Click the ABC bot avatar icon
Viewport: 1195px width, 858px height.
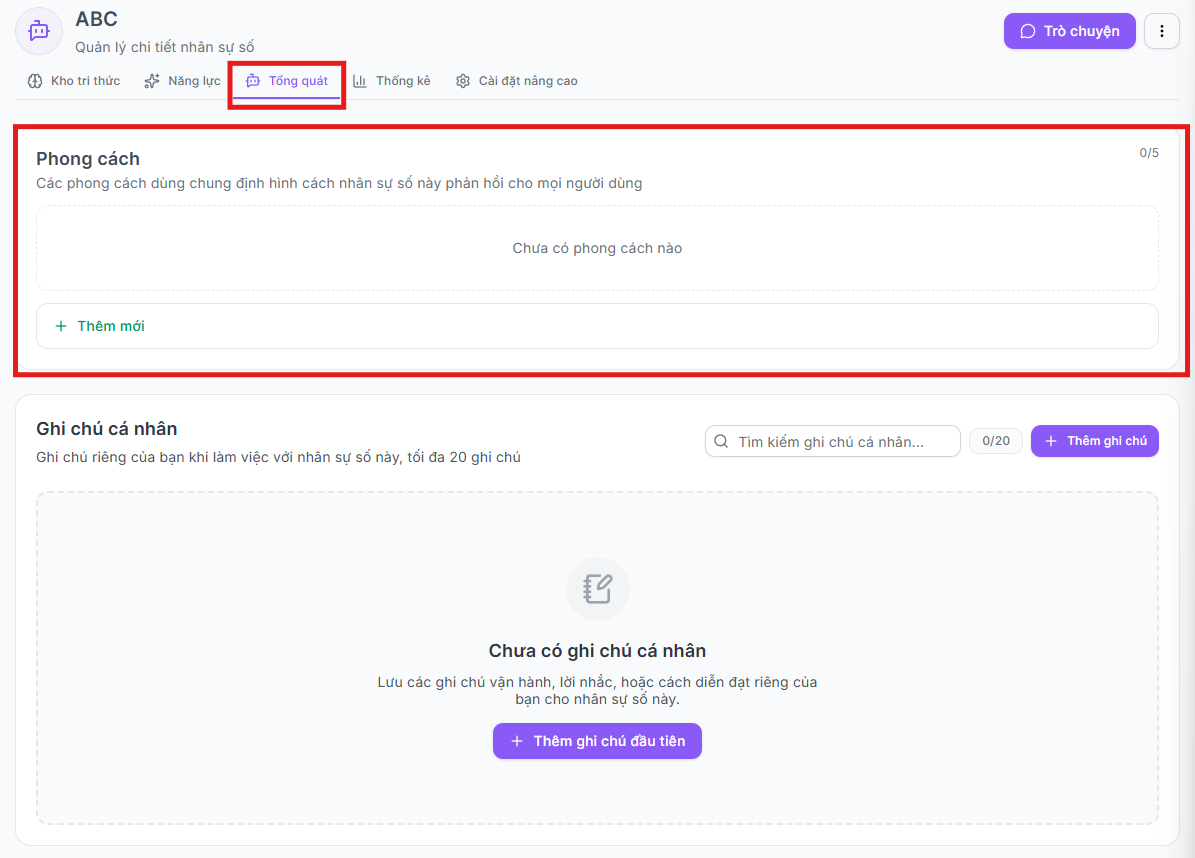pos(39,31)
